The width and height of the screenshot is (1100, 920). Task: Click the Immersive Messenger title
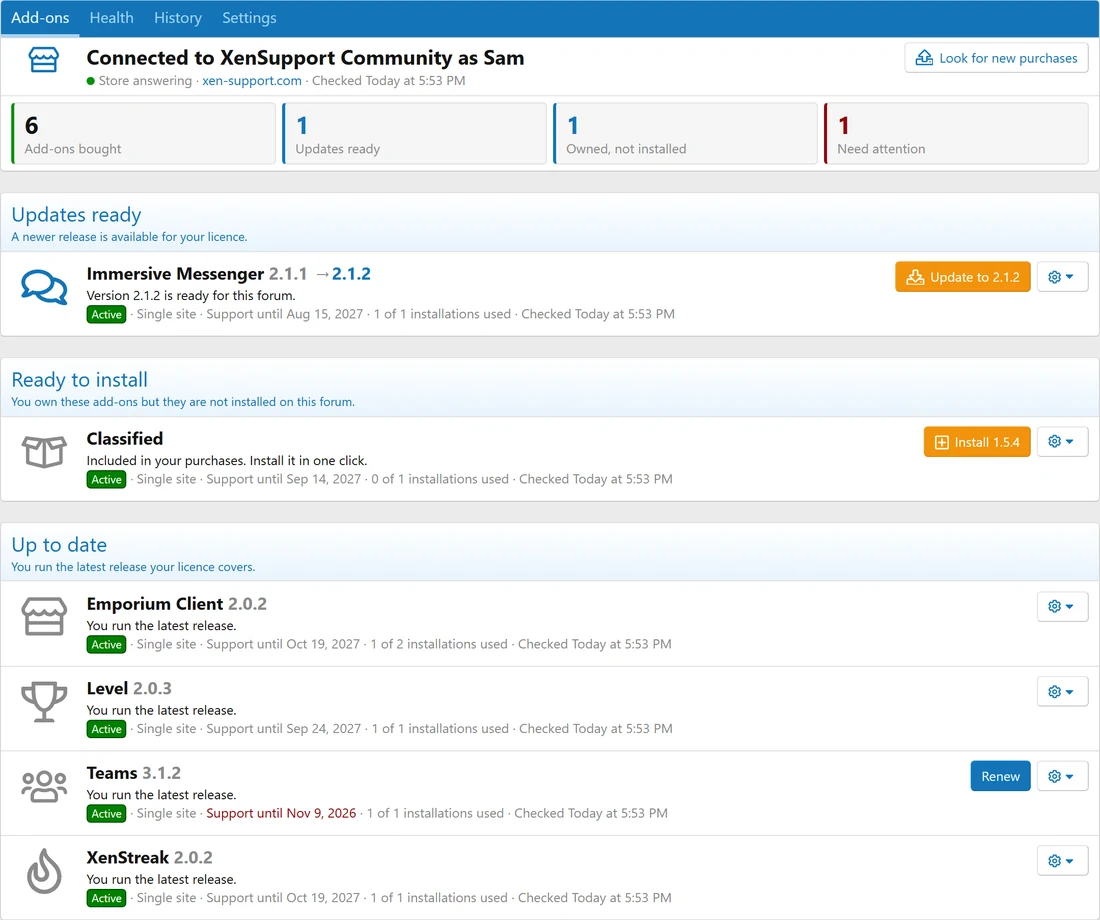pos(175,274)
